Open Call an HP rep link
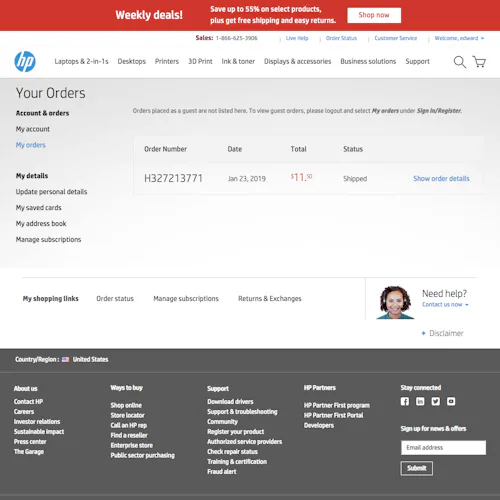500x500 pixels. [129, 425]
